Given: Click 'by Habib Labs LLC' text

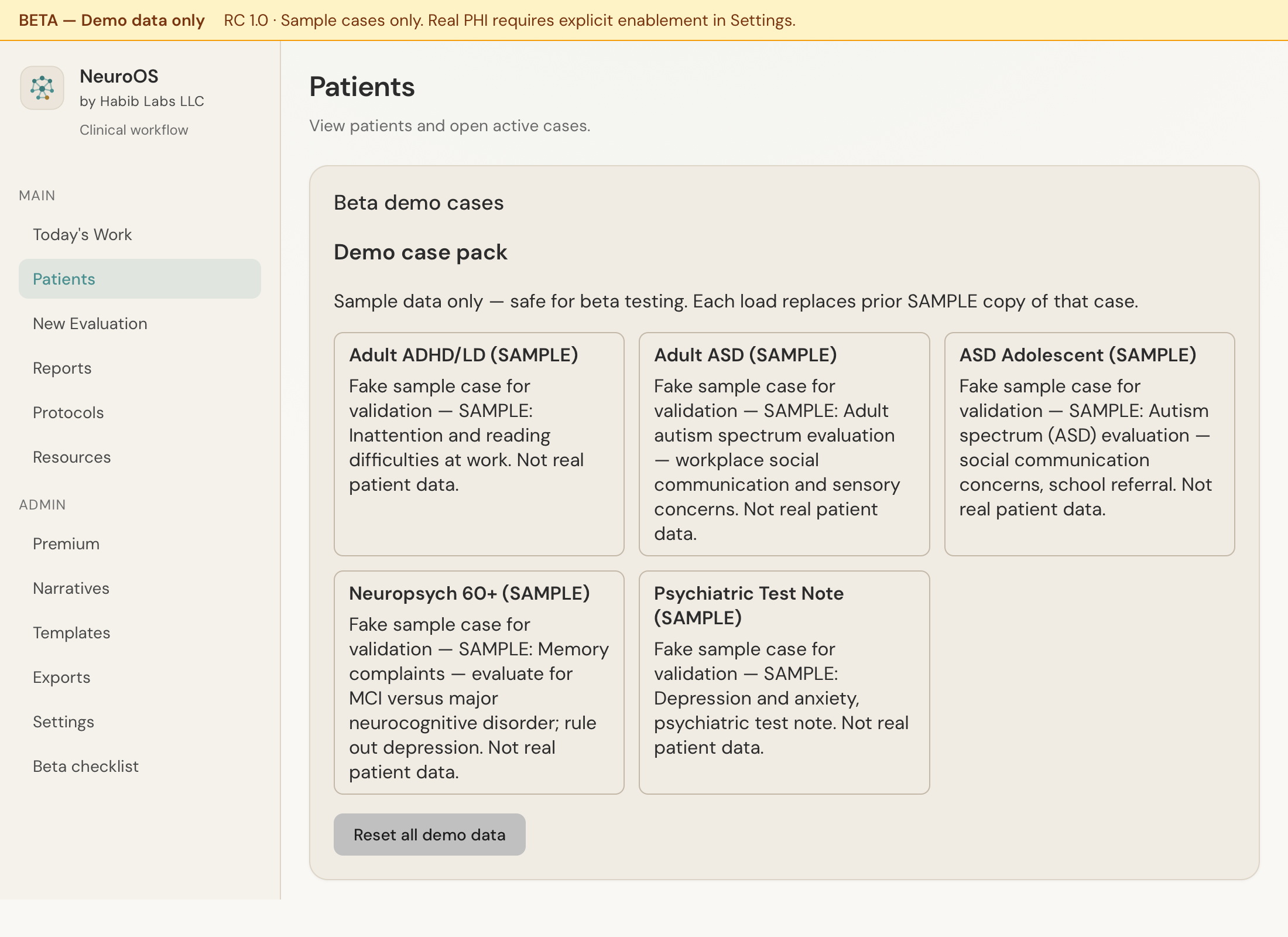Looking at the screenshot, I should pyautogui.click(x=142, y=101).
